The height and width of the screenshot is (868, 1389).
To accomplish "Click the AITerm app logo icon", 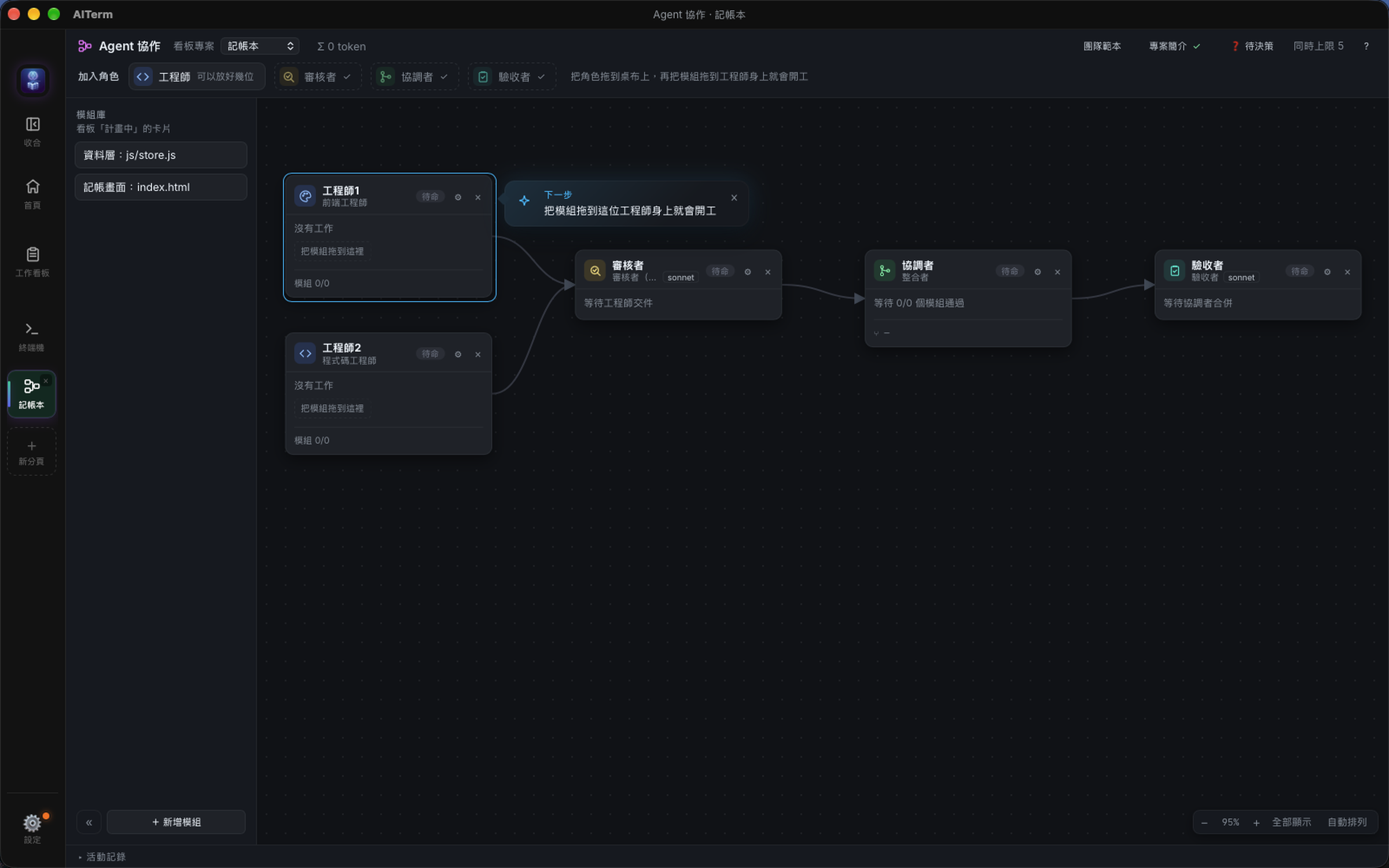I will pyautogui.click(x=33, y=80).
